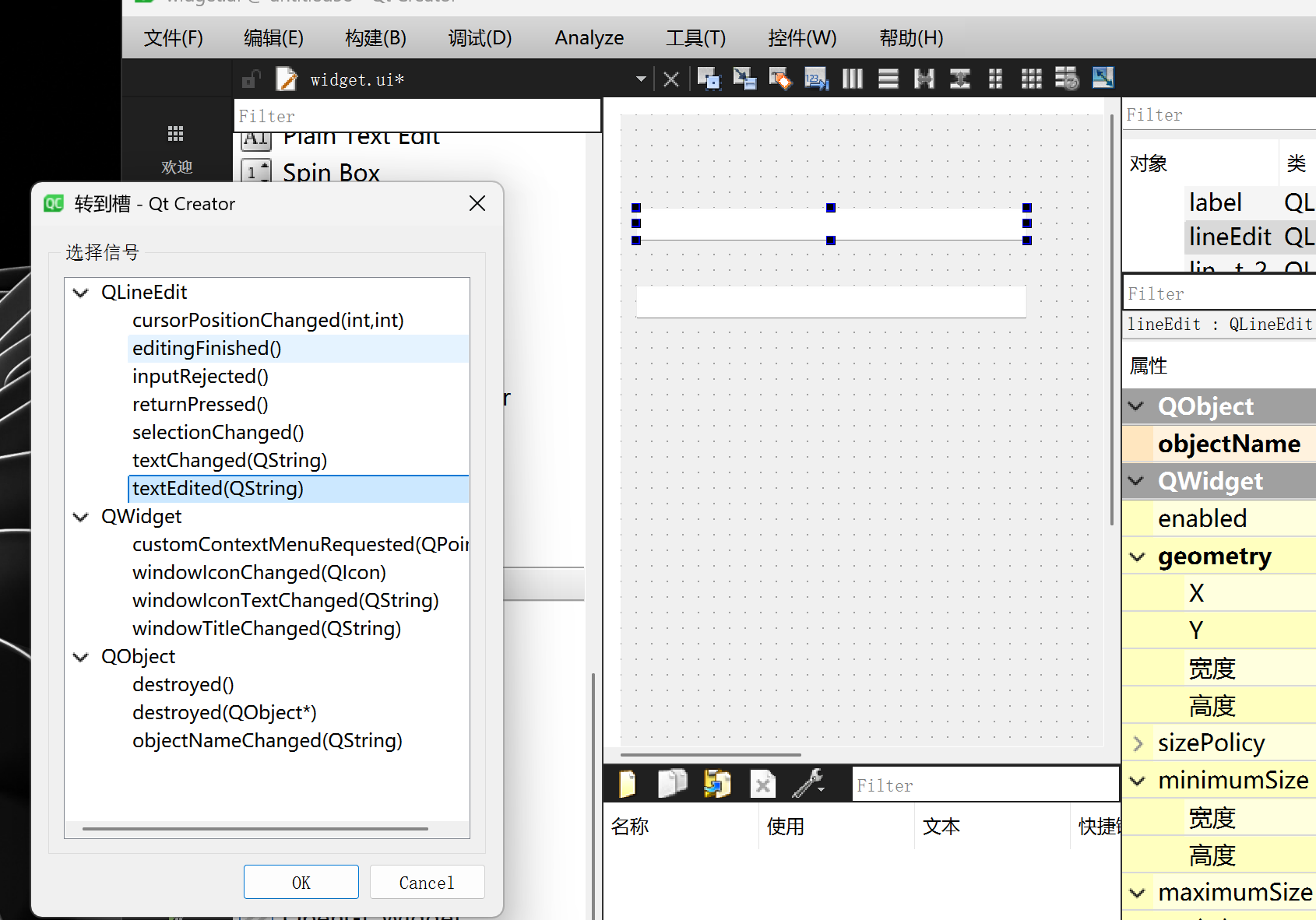Select the windowIconChanged(QIcon) signal

259,573
